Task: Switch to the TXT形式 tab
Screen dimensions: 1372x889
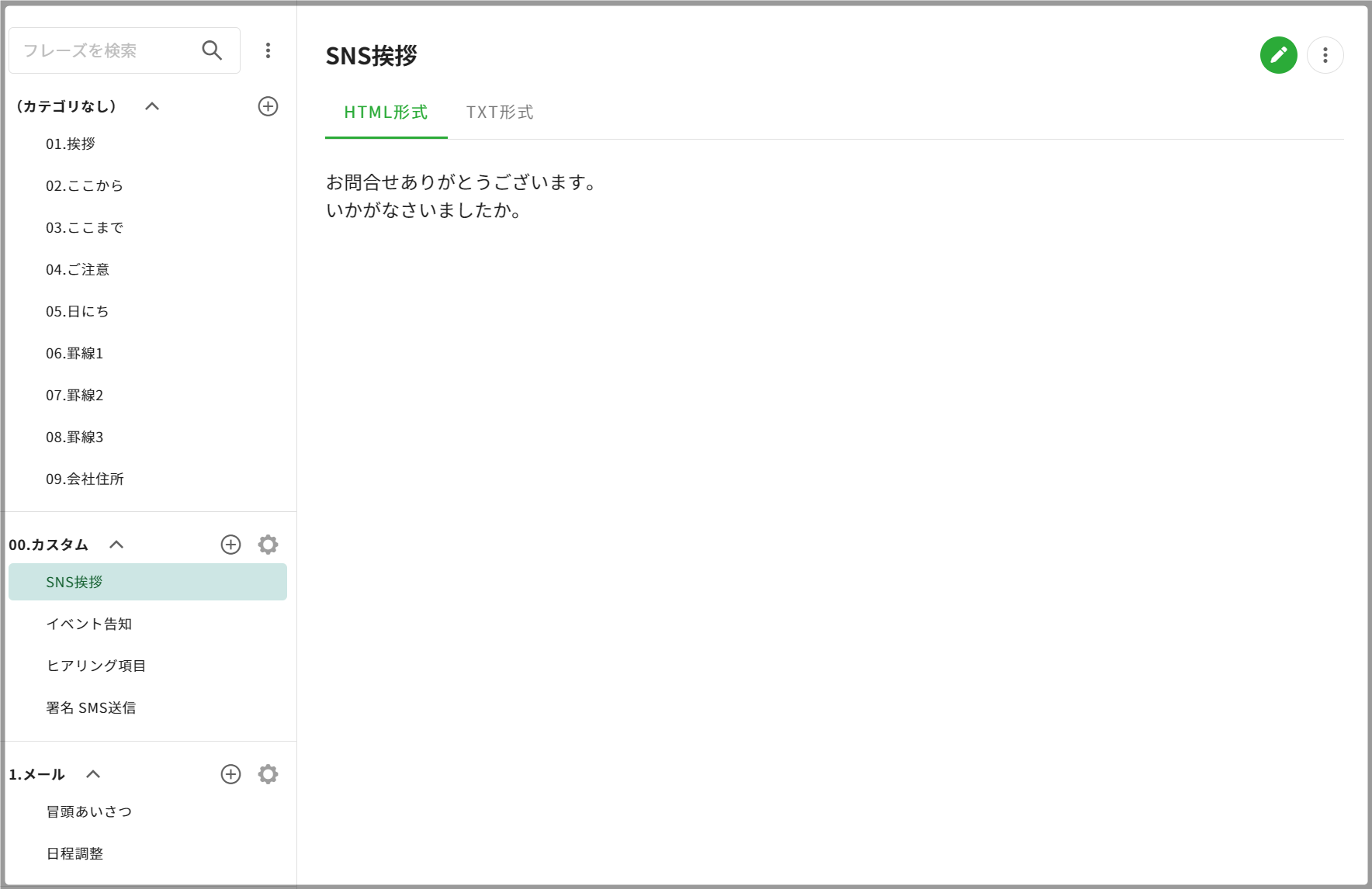Action: pos(500,112)
